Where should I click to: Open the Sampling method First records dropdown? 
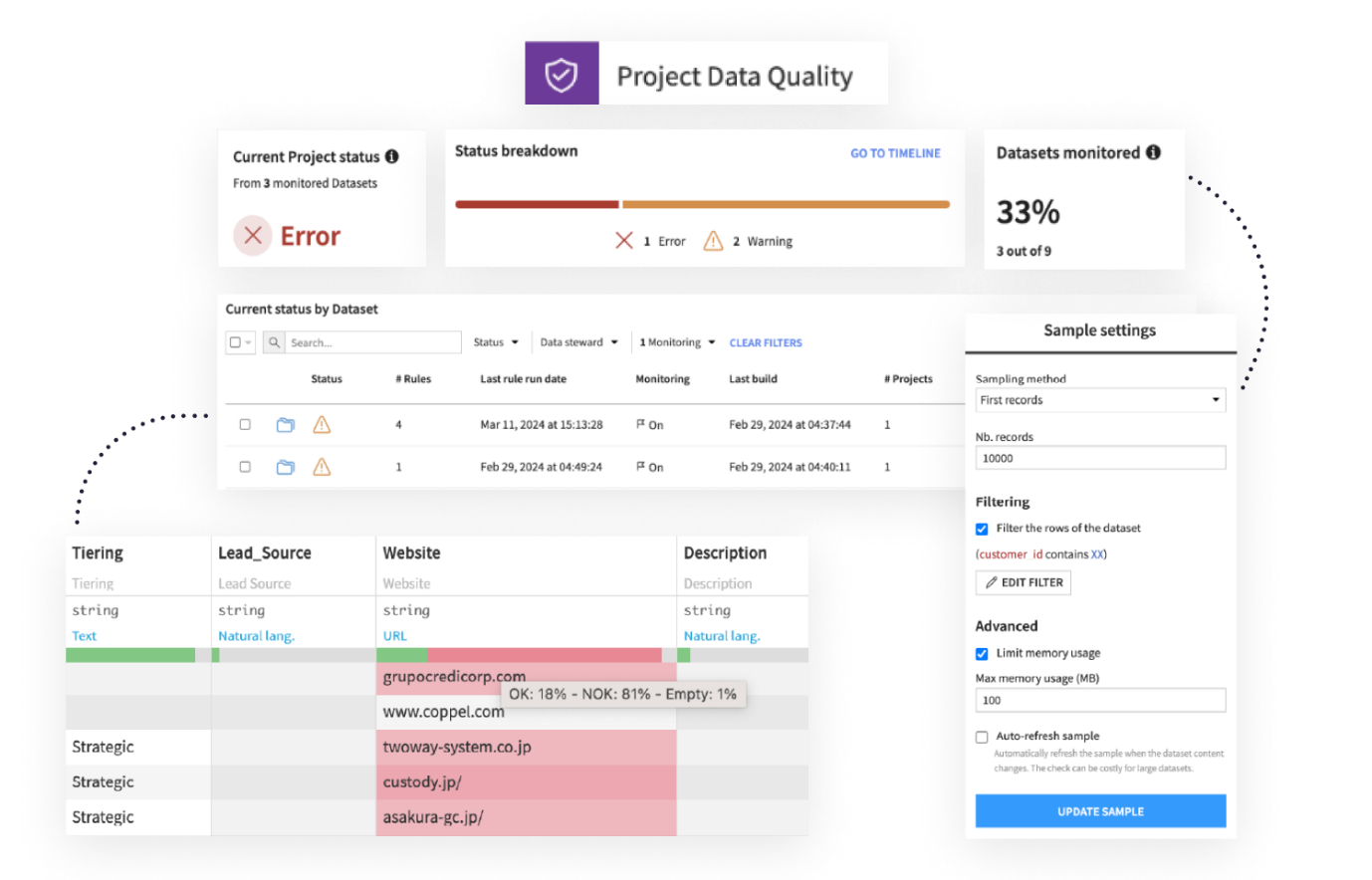click(1100, 400)
